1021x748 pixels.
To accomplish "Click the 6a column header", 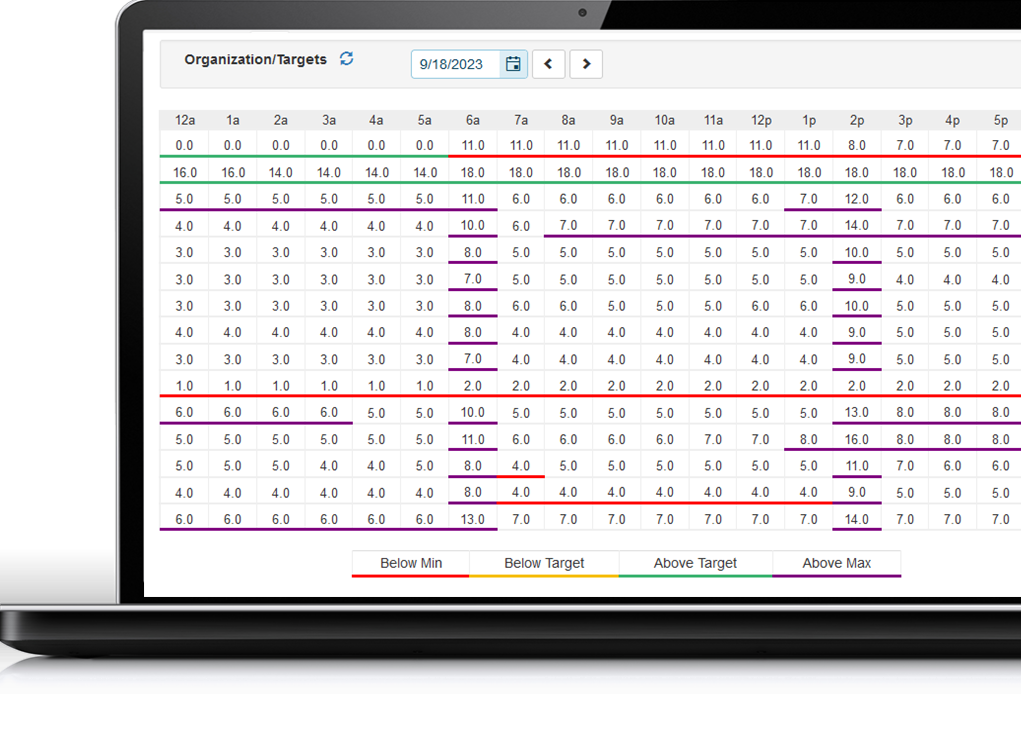I will 473,120.
